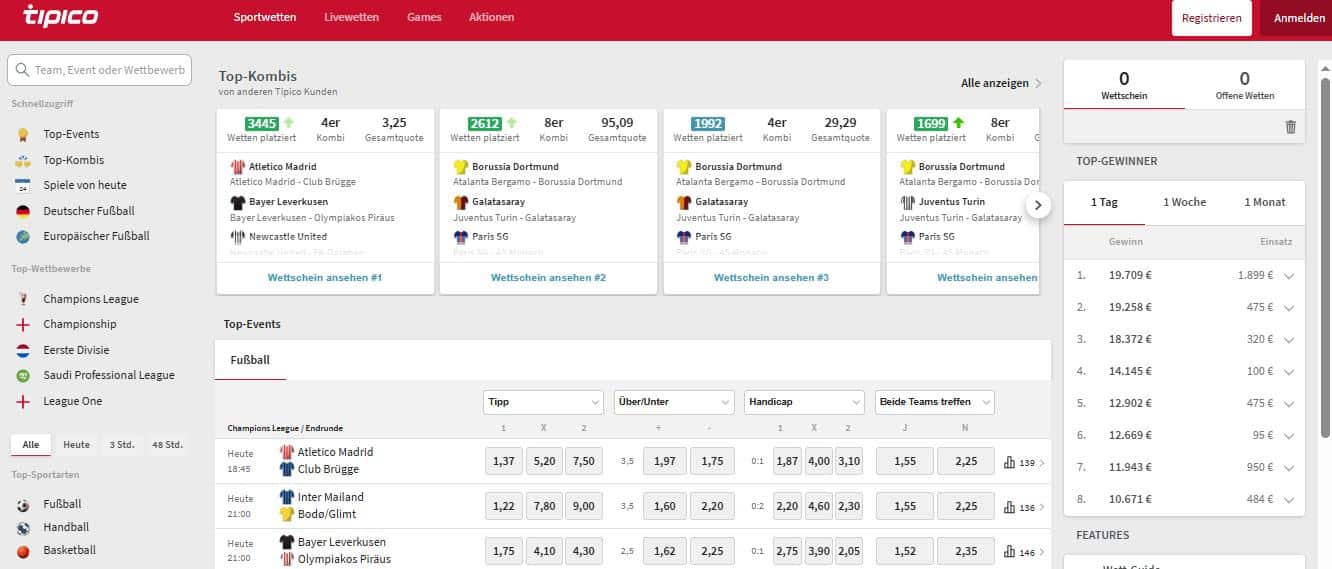Click the Borussia Dortmund jersey in combo #2
1332x569 pixels.
[x=461, y=167]
